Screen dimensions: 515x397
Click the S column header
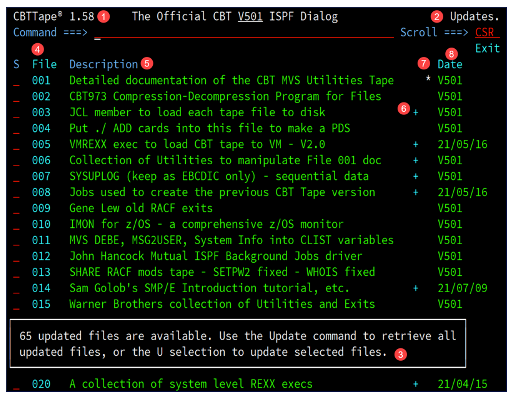16,64
